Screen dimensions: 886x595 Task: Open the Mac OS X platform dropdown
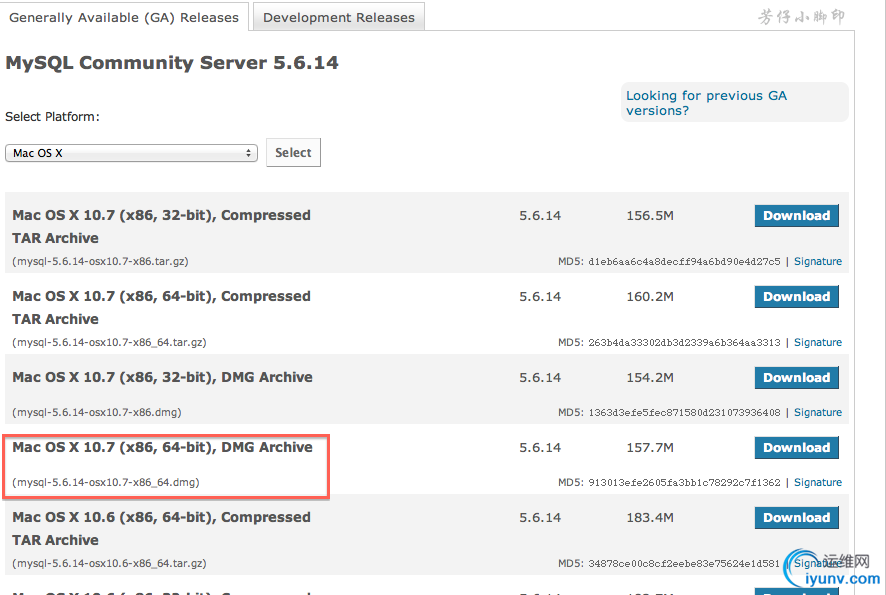tap(131, 153)
